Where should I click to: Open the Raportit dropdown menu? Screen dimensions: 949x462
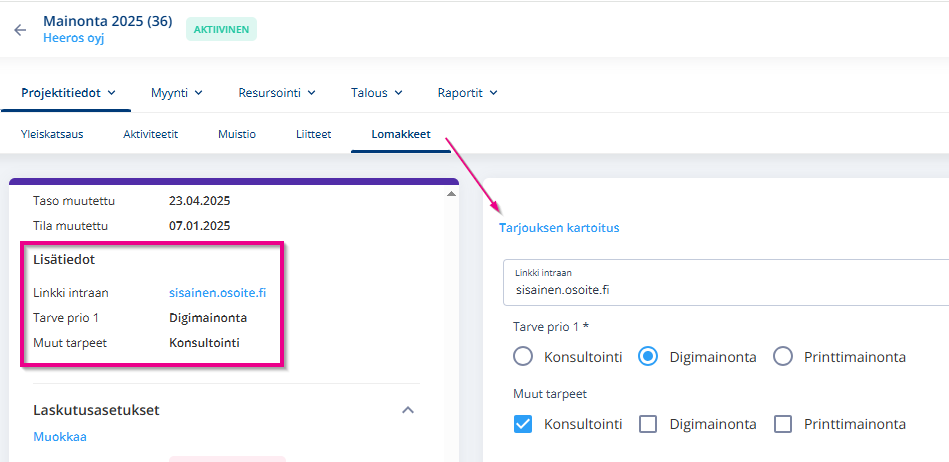[x=467, y=93]
